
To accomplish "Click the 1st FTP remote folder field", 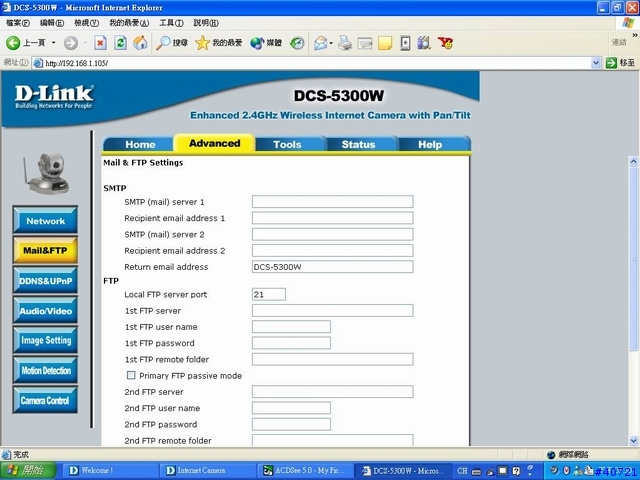I will 332,359.
